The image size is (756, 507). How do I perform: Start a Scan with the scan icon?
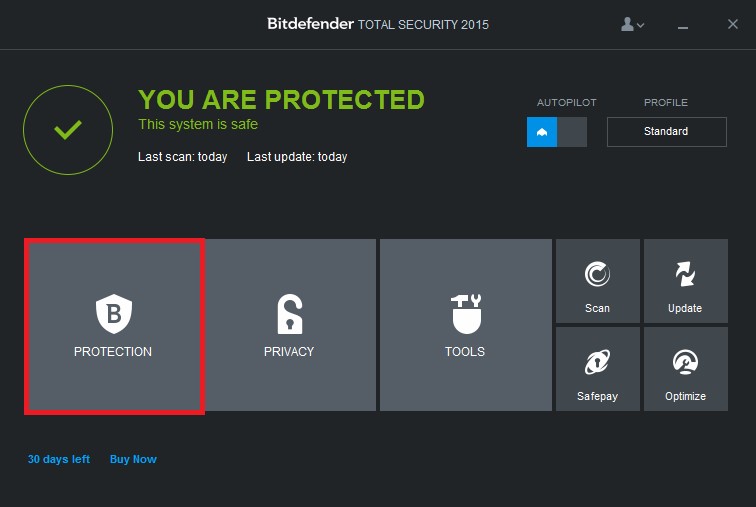point(597,274)
